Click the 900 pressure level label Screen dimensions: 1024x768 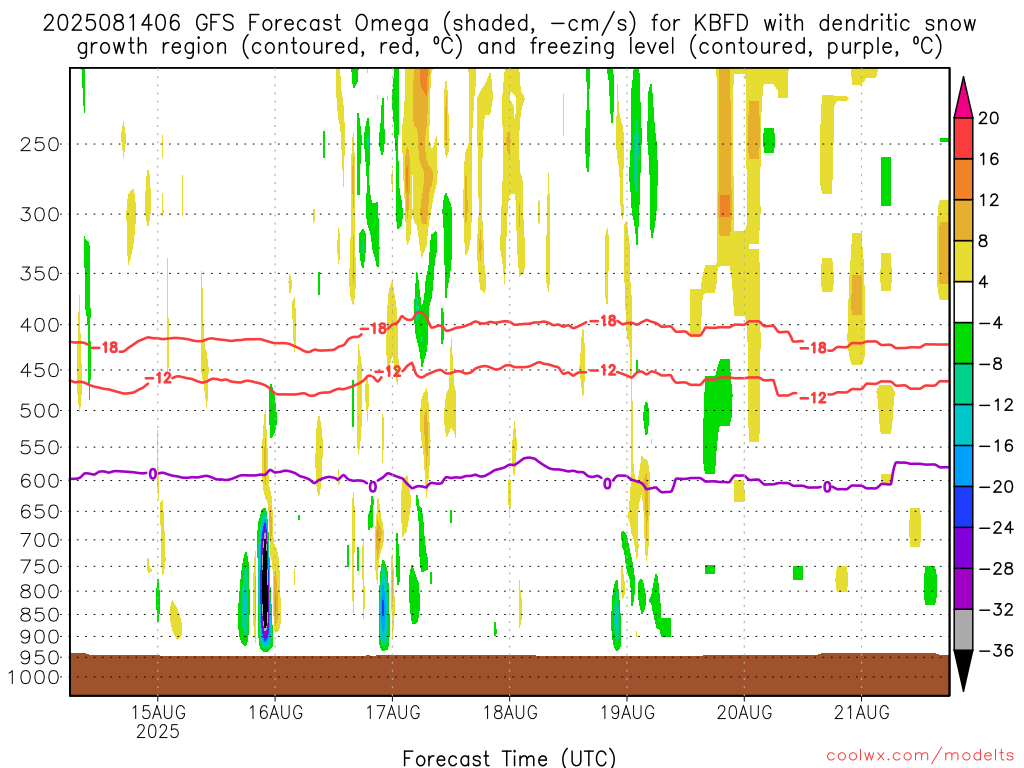coord(40,636)
